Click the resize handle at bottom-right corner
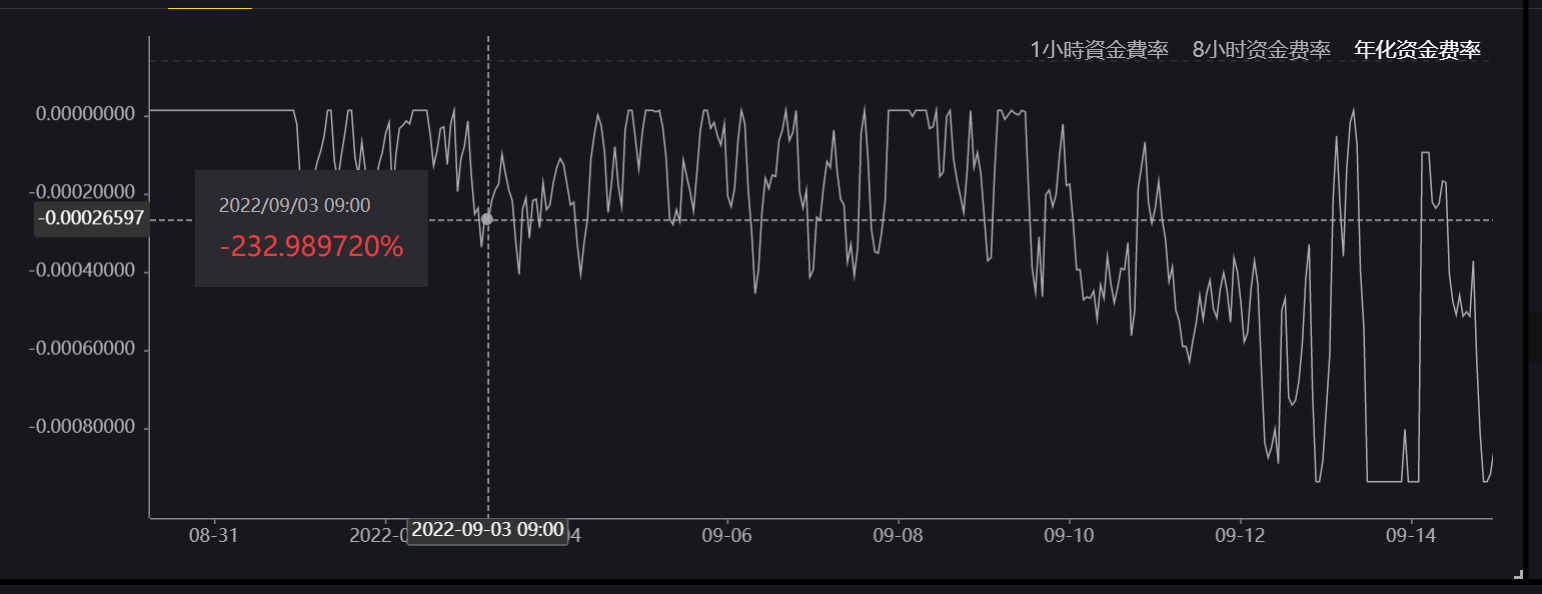Image resolution: width=1542 pixels, height=594 pixels. point(1518,574)
